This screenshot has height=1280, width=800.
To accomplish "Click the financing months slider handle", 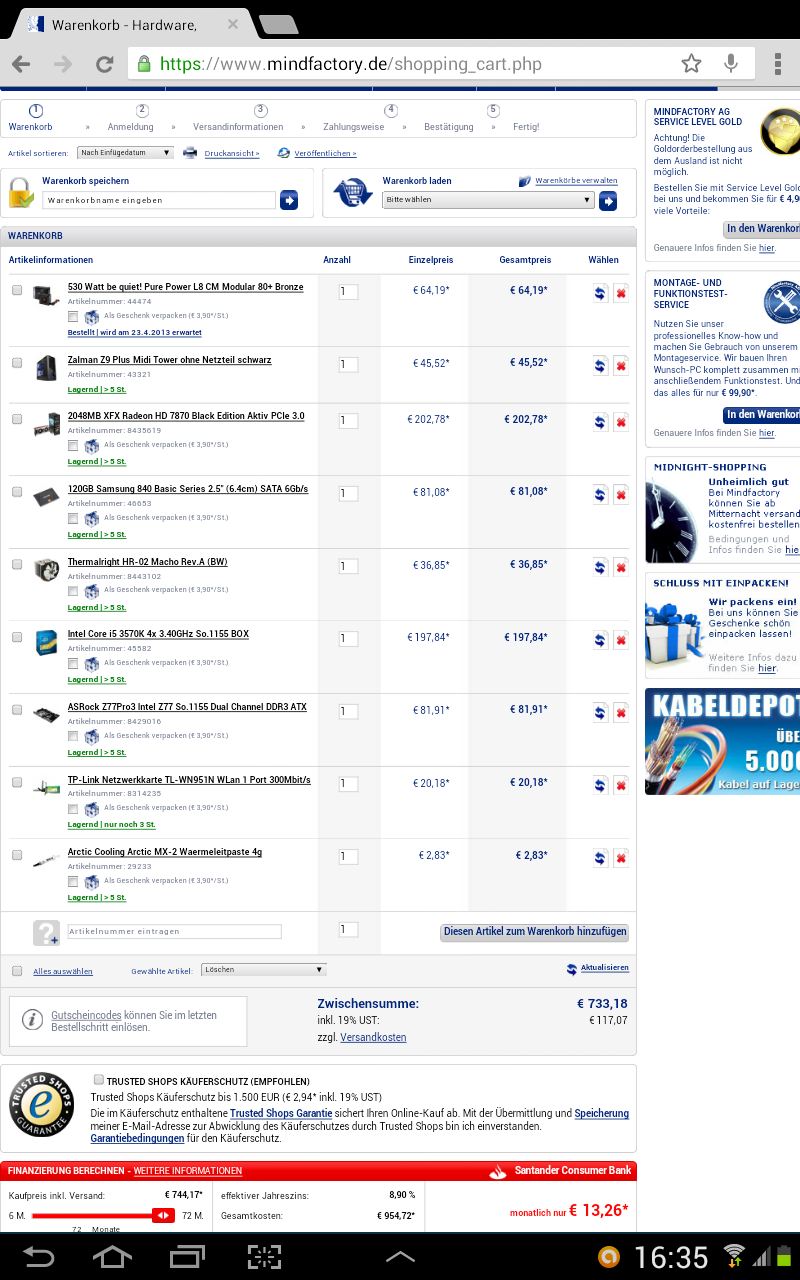I will pyautogui.click(x=163, y=1215).
